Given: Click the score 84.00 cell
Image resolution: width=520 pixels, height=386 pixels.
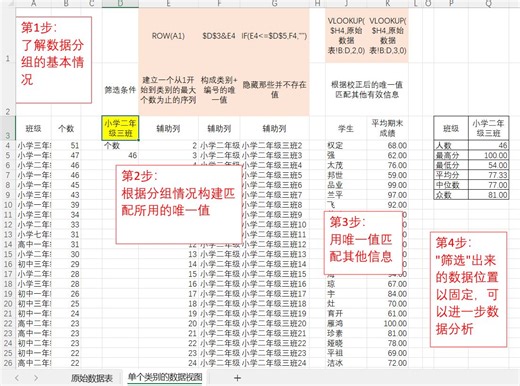Looking at the screenshot, I should (387, 294).
